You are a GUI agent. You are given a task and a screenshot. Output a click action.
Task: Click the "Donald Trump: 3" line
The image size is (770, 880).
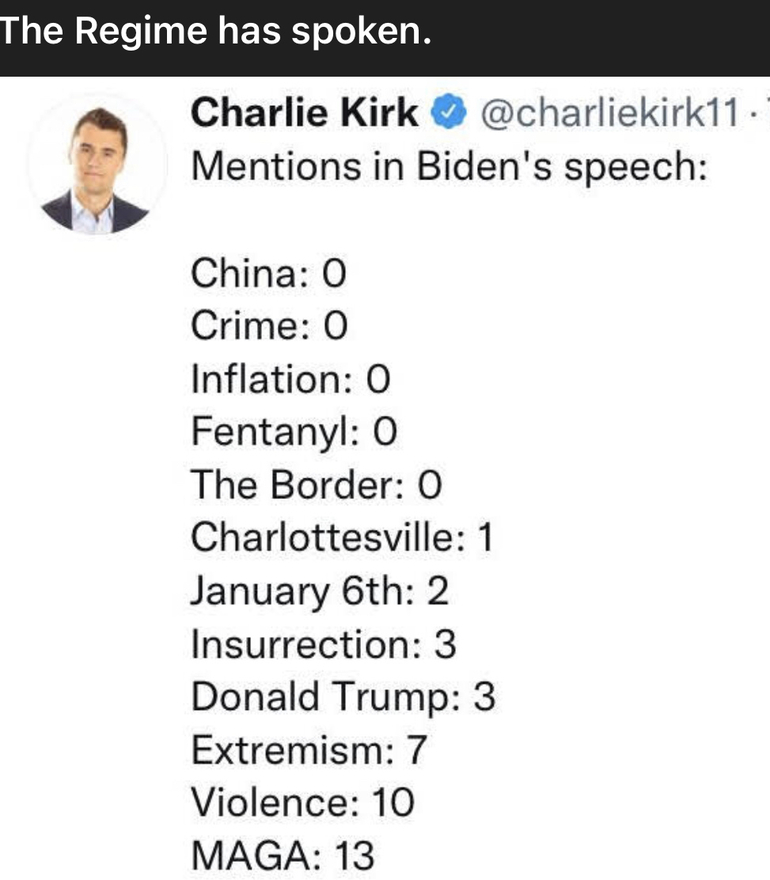click(x=343, y=697)
